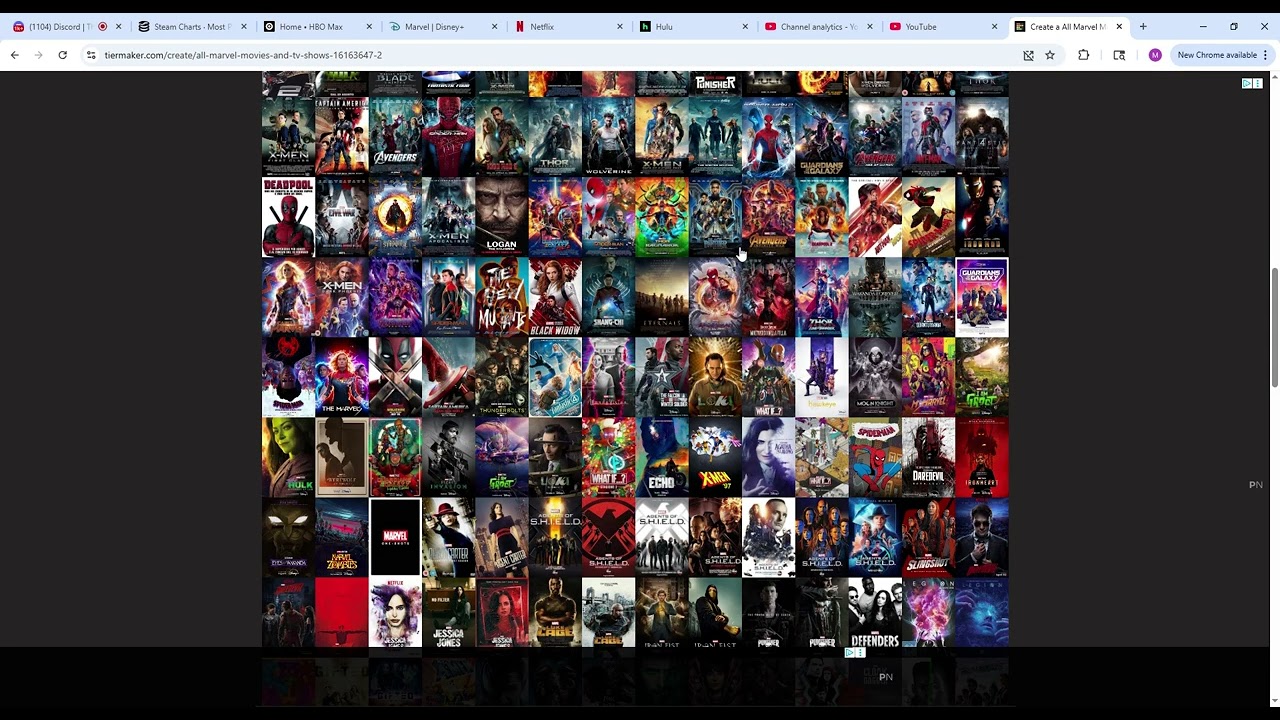Open a new browser tab
This screenshot has height=720, width=1280.
click(x=1143, y=27)
